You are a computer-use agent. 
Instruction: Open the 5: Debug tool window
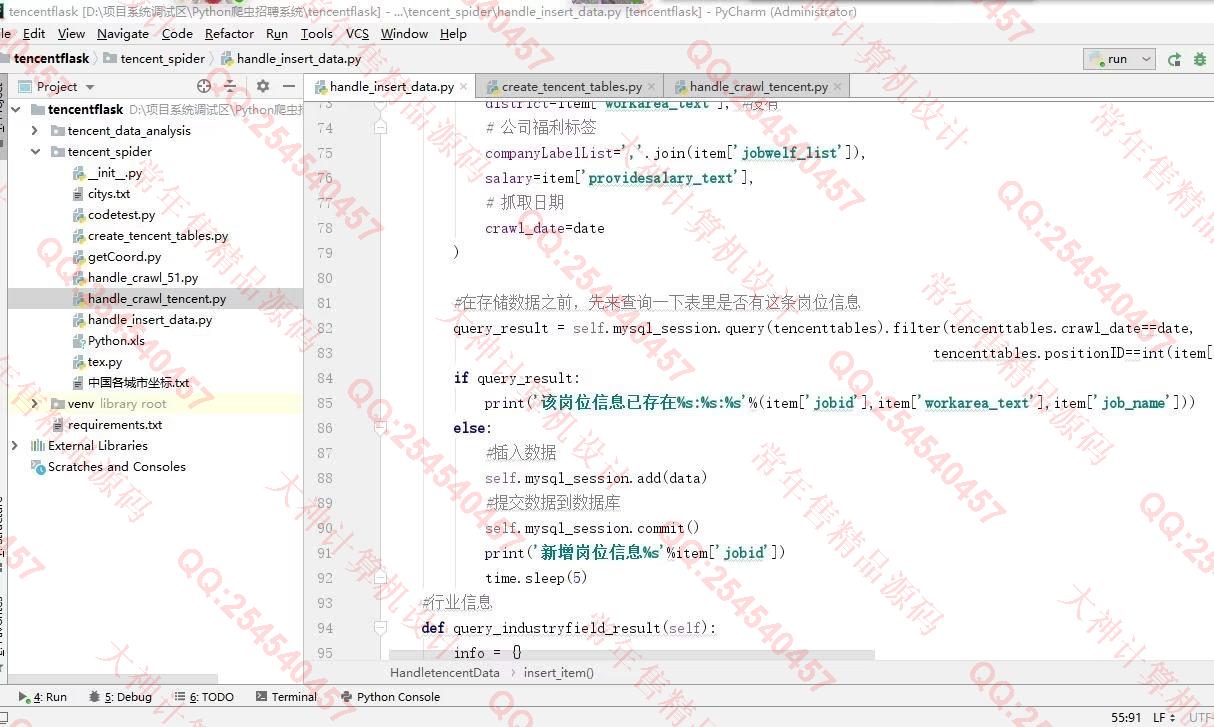(119, 697)
